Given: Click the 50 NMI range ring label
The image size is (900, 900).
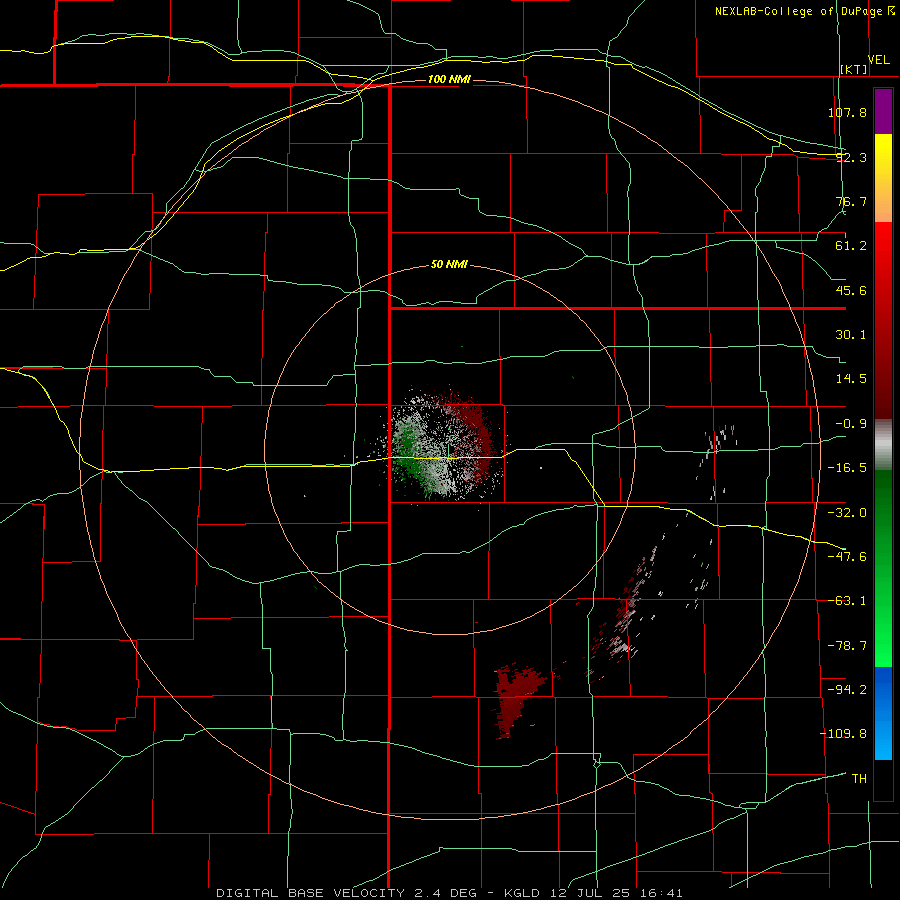Looking at the screenshot, I should (x=449, y=265).
